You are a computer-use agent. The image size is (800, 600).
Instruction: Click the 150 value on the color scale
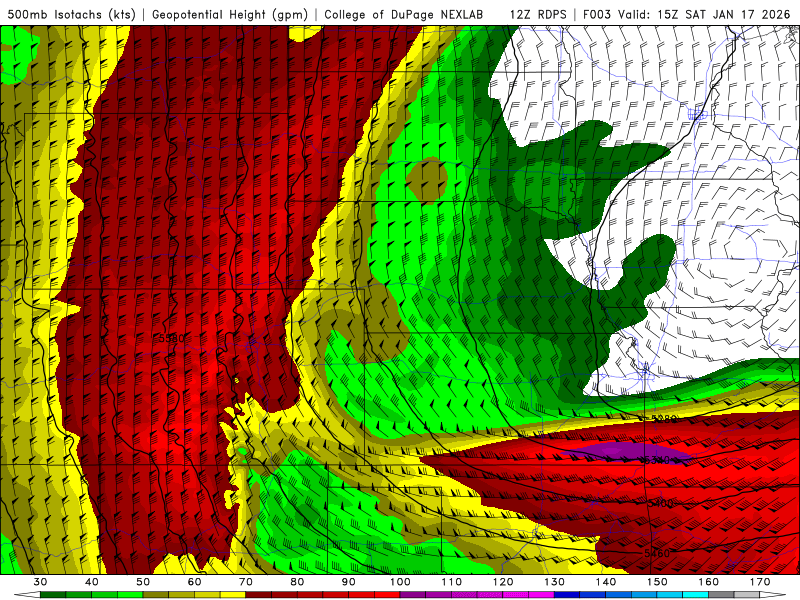[657, 582]
